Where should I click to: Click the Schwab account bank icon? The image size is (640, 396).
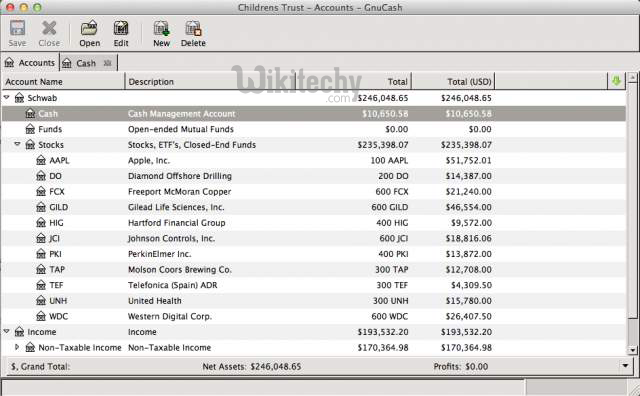19,98
